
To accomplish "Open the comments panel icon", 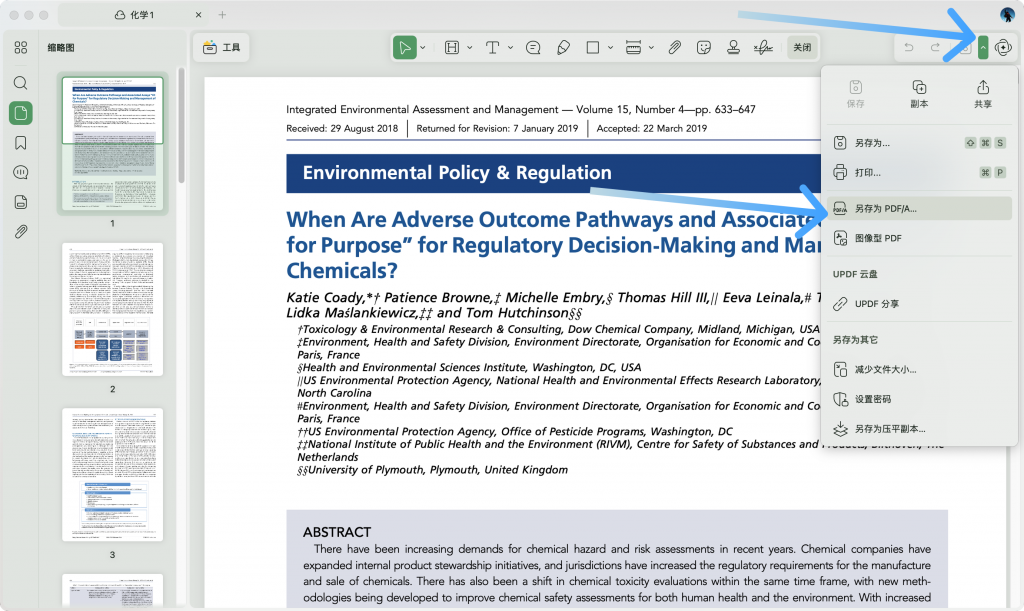I will [x=21, y=172].
